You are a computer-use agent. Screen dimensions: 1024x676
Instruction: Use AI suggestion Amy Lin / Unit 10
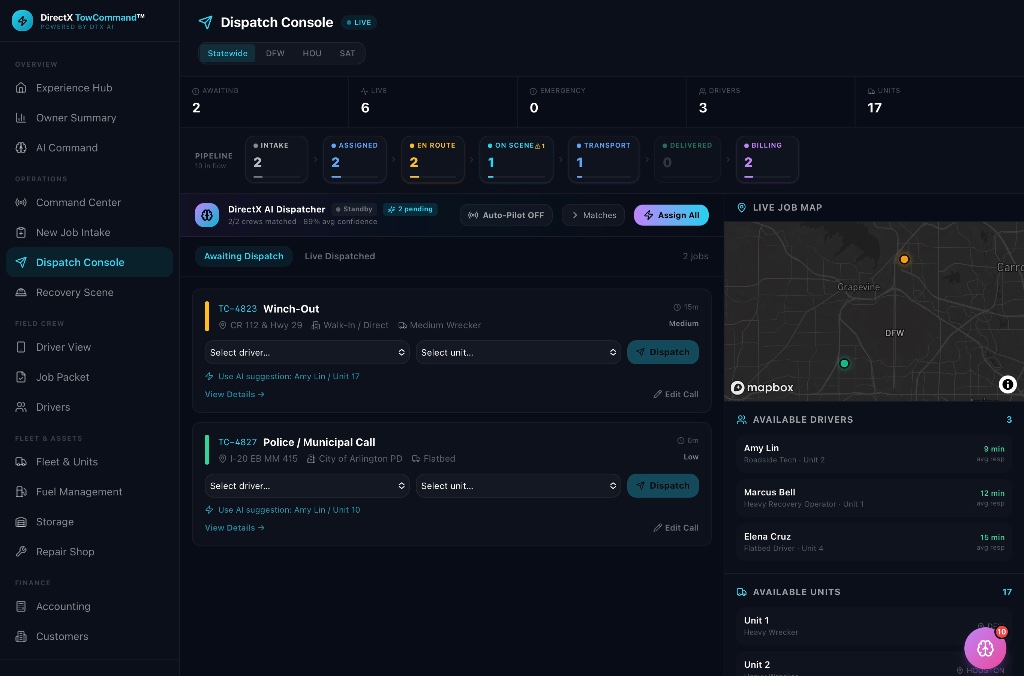click(283, 509)
